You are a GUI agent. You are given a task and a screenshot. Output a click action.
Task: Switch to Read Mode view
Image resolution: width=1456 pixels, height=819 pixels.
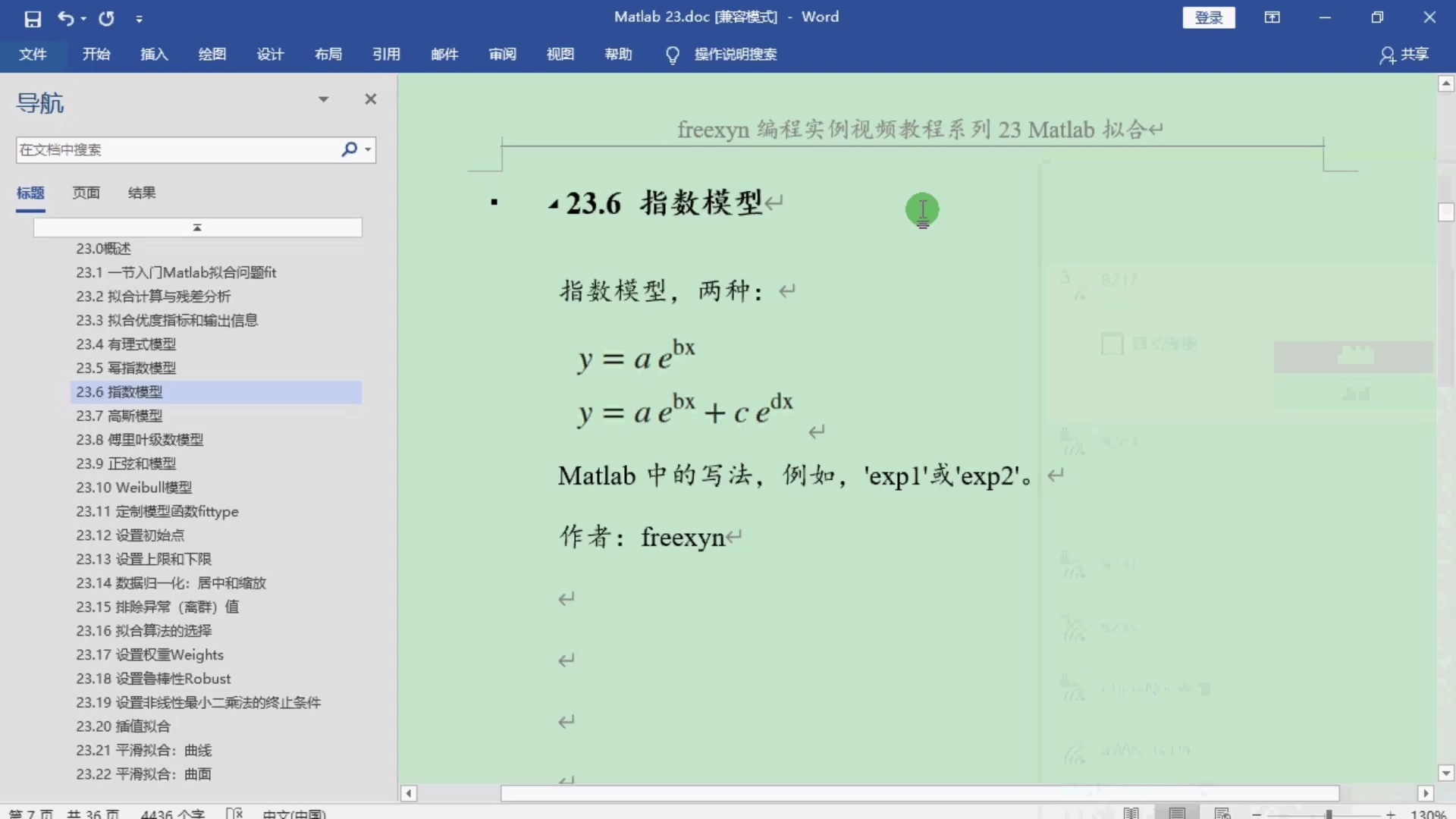pos(1131,812)
